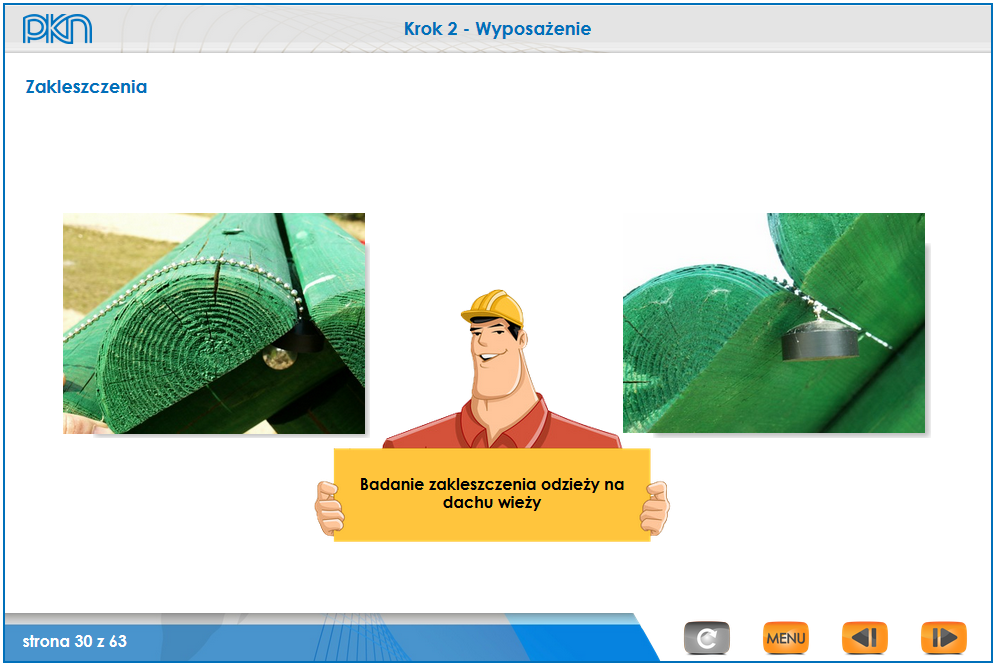Click the PKN logo
The height and width of the screenshot is (666, 995).
tap(57, 29)
